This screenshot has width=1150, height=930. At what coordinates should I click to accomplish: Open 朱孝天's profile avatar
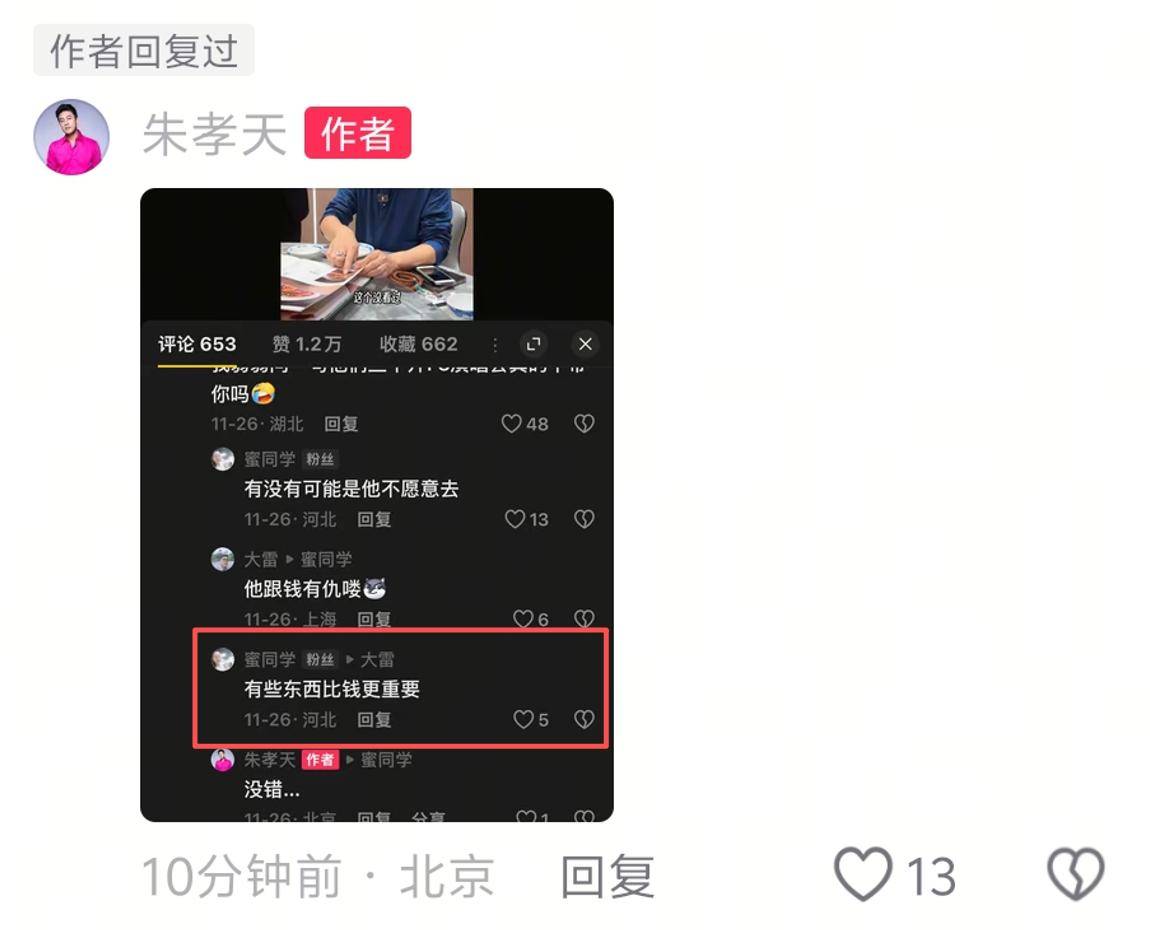point(72,137)
